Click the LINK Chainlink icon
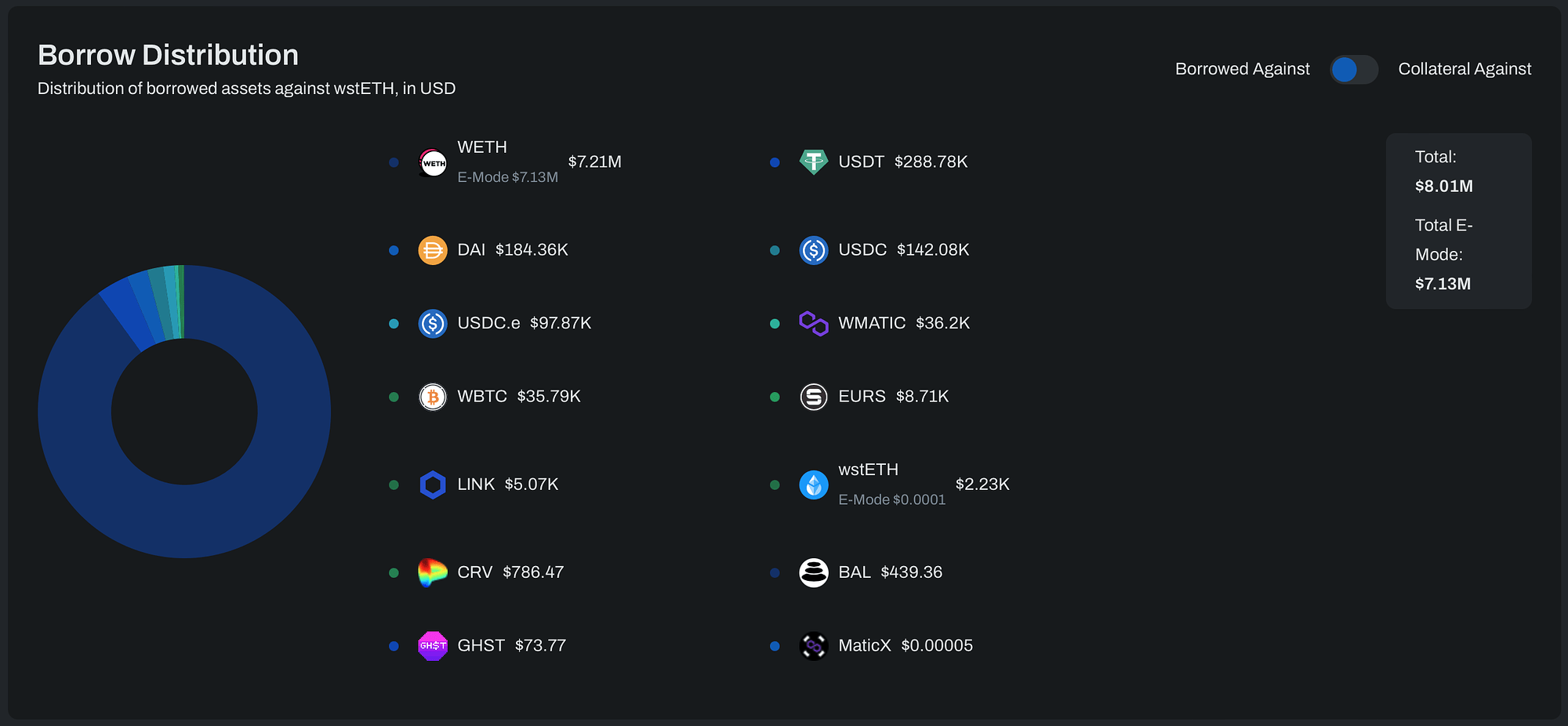 pyautogui.click(x=433, y=485)
